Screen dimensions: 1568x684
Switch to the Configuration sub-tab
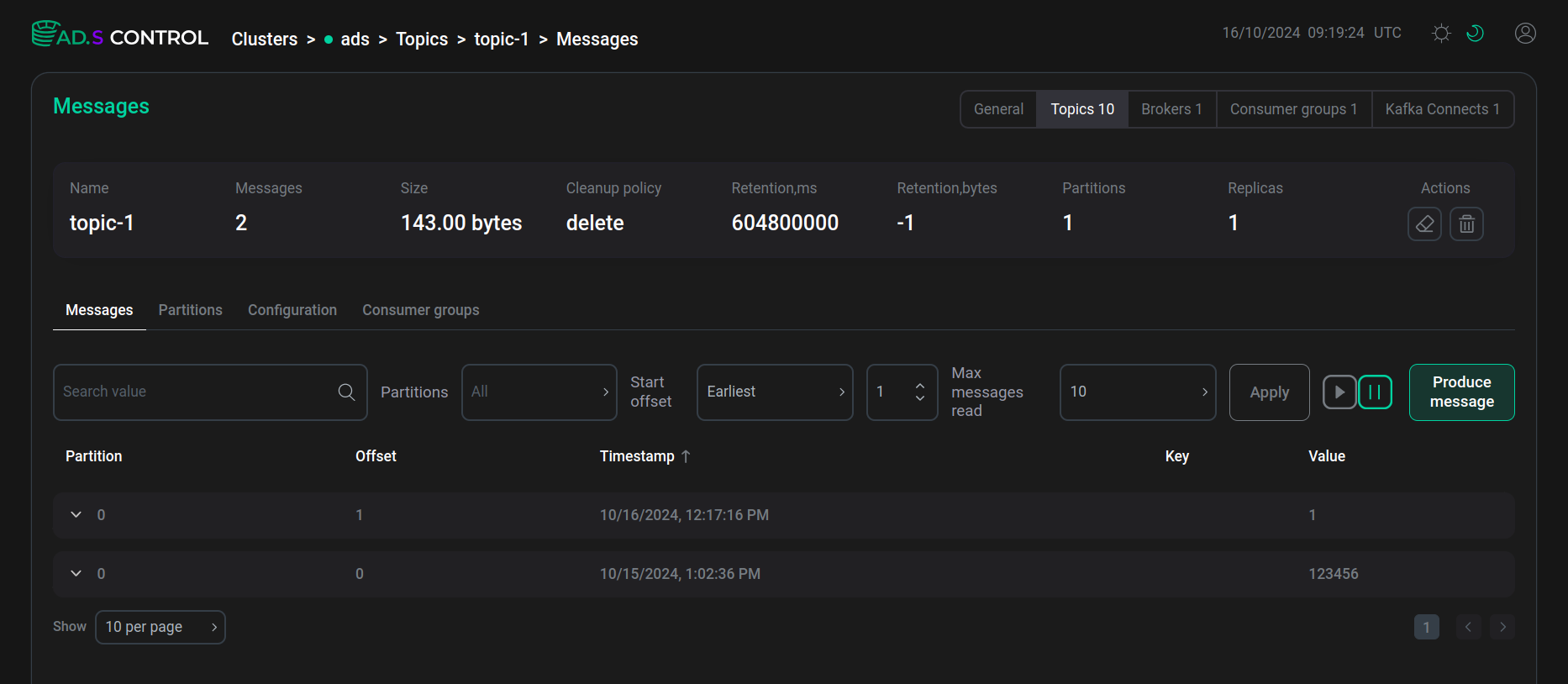[x=292, y=310]
